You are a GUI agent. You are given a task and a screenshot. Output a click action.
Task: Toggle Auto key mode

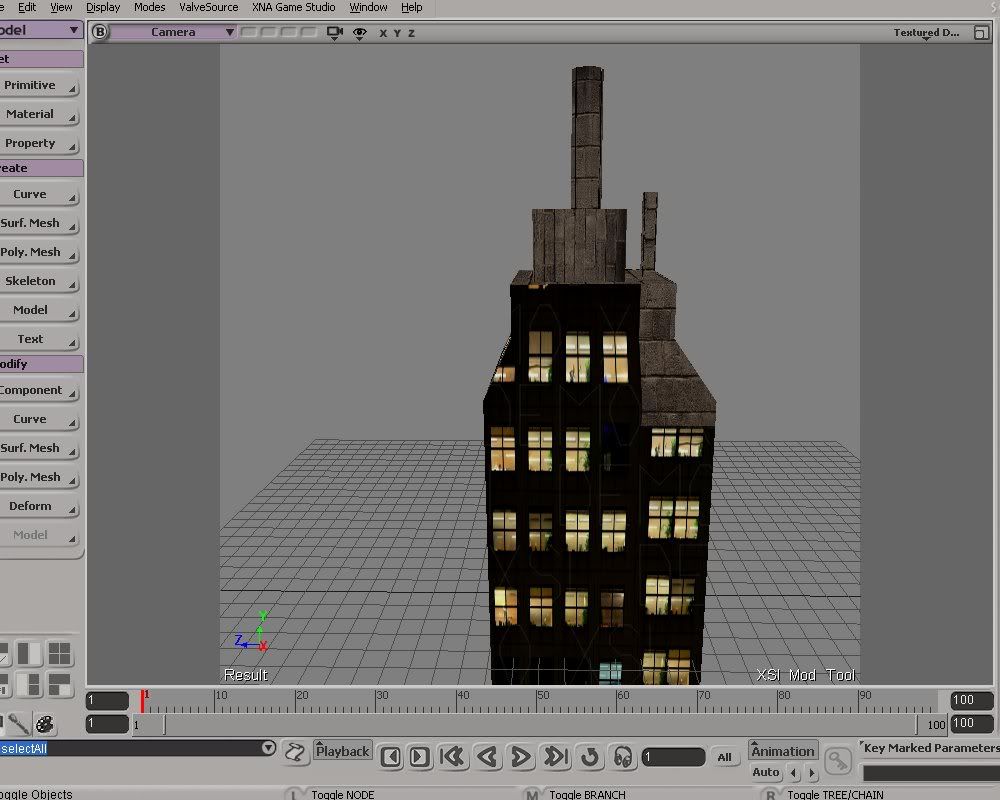[766, 773]
